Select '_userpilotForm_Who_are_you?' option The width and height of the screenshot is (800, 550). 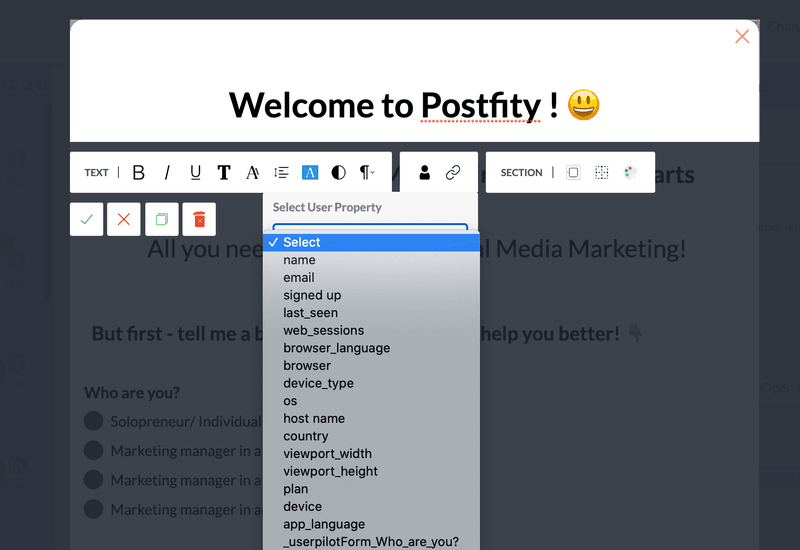[x=371, y=541]
